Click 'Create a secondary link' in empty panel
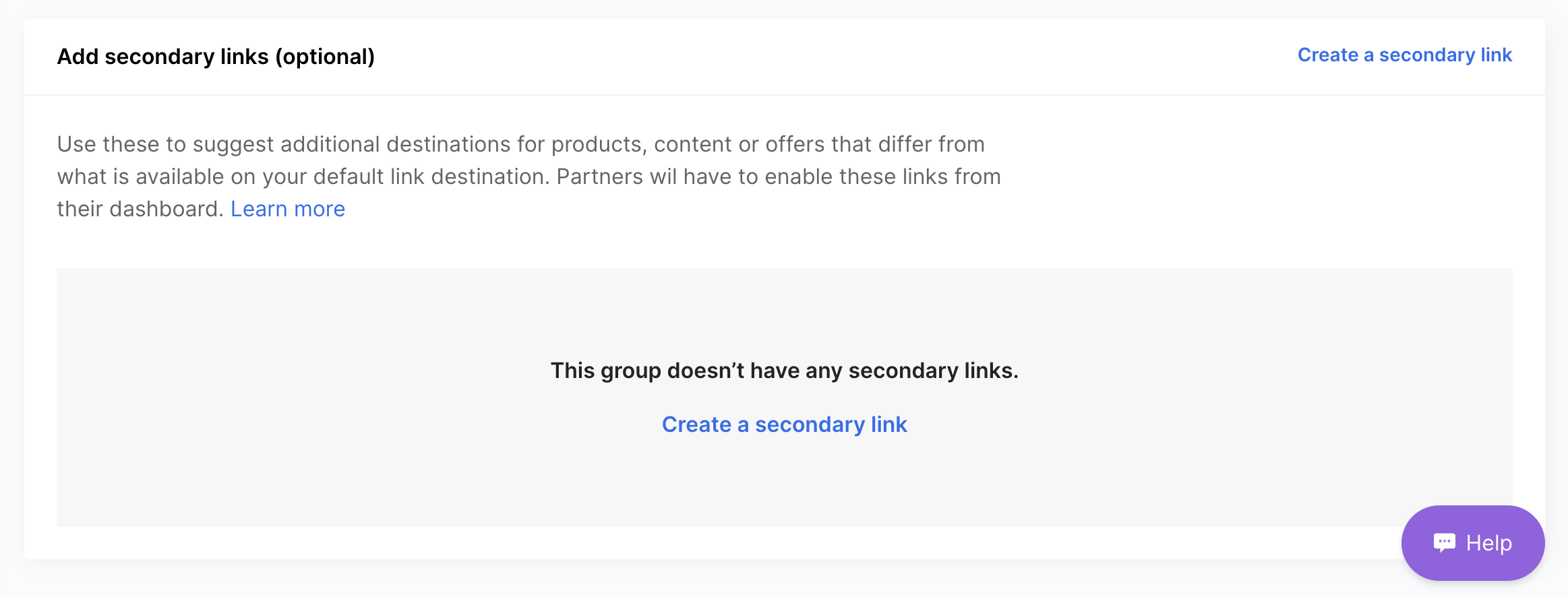1568x597 pixels. (x=785, y=425)
